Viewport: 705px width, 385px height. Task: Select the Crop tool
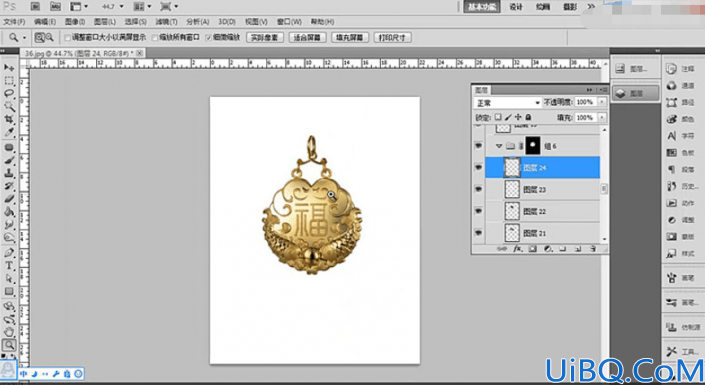[9, 119]
